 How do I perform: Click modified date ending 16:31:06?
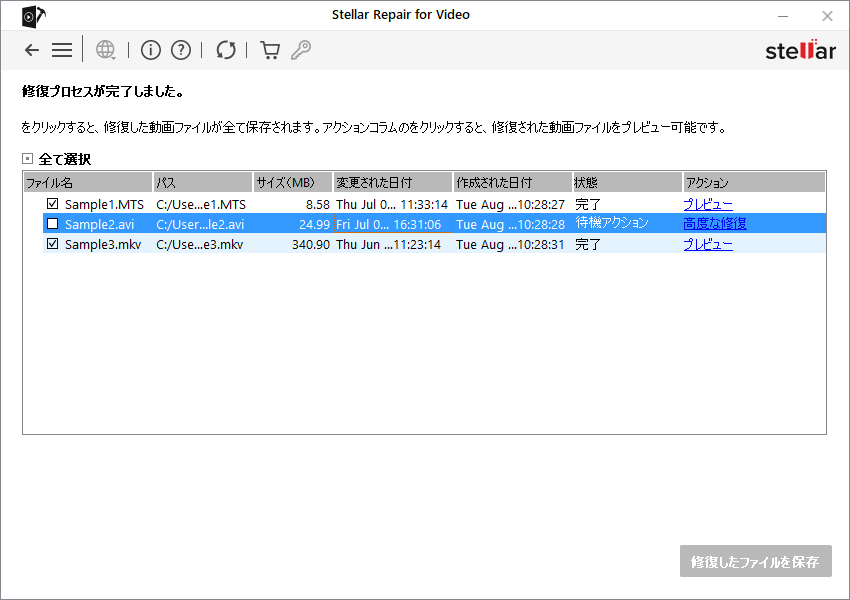point(389,224)
